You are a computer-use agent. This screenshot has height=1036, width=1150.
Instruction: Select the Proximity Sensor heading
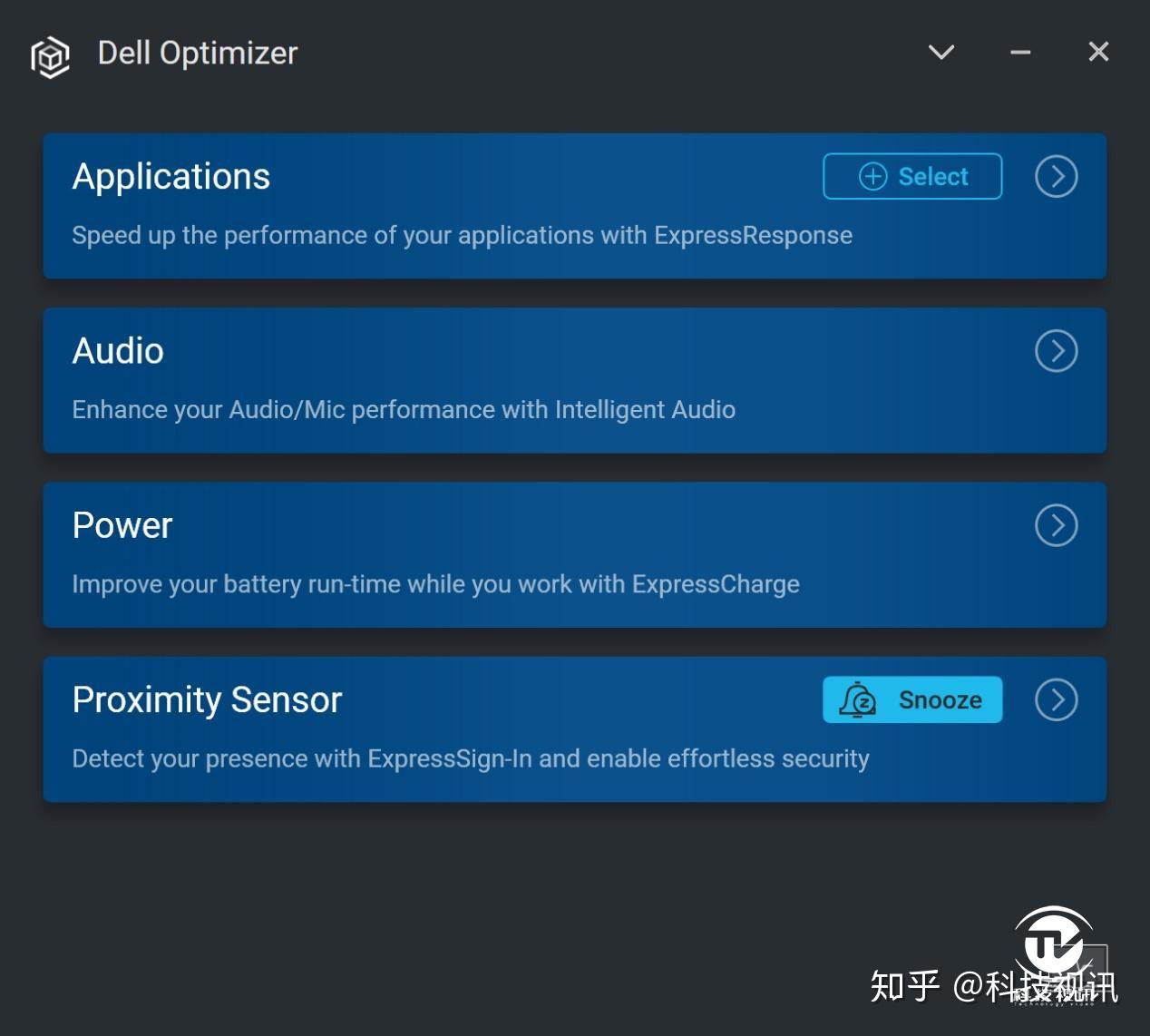[208, 699]
